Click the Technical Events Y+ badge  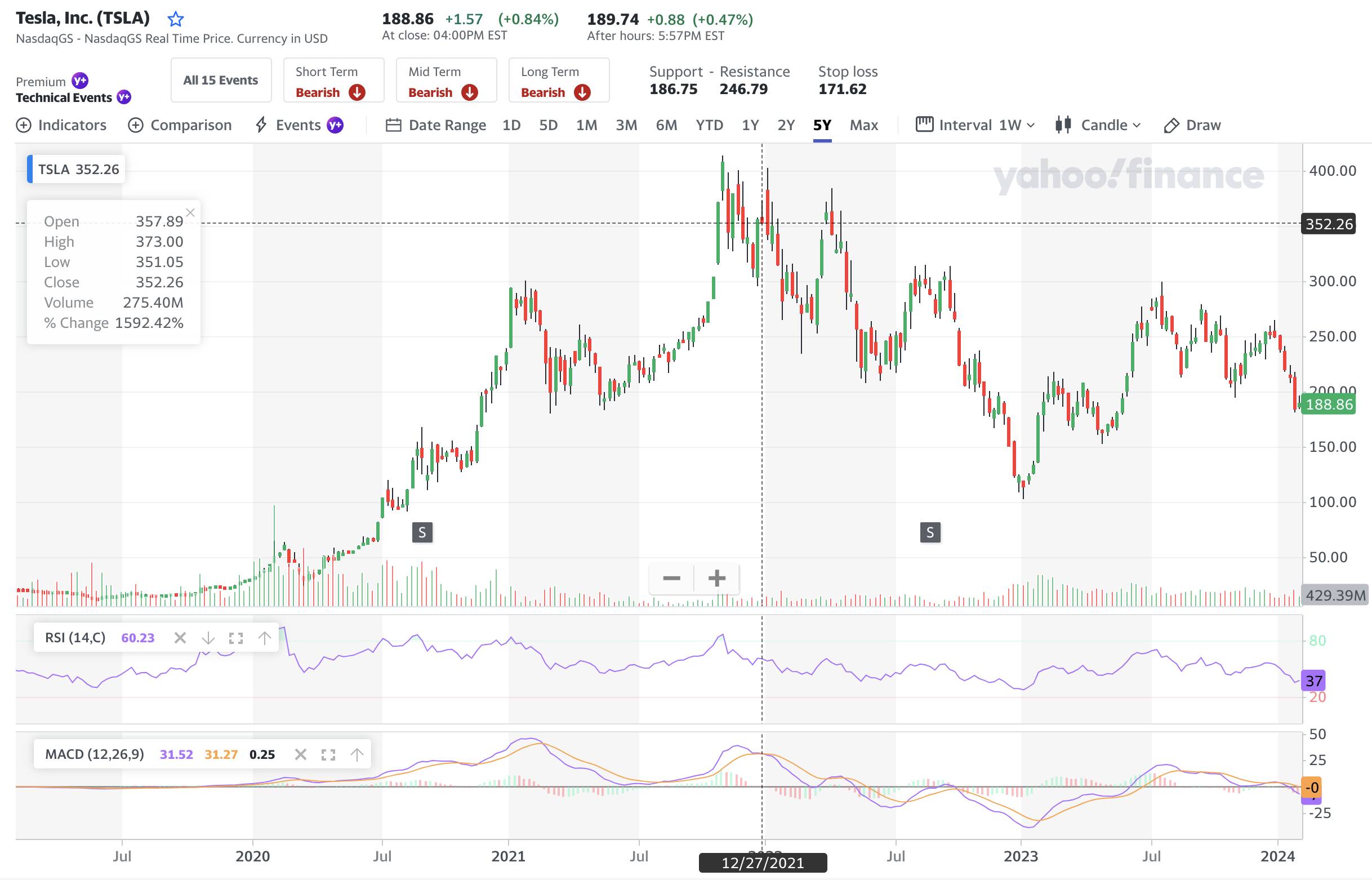coord(124,97)
